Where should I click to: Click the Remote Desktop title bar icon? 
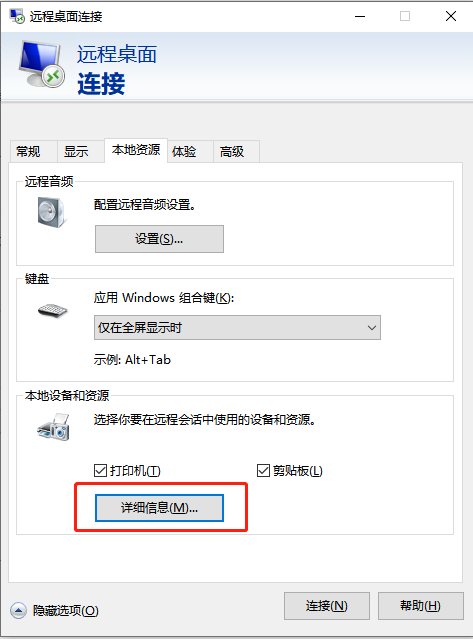pyautogui.click(x=17, y=16)
